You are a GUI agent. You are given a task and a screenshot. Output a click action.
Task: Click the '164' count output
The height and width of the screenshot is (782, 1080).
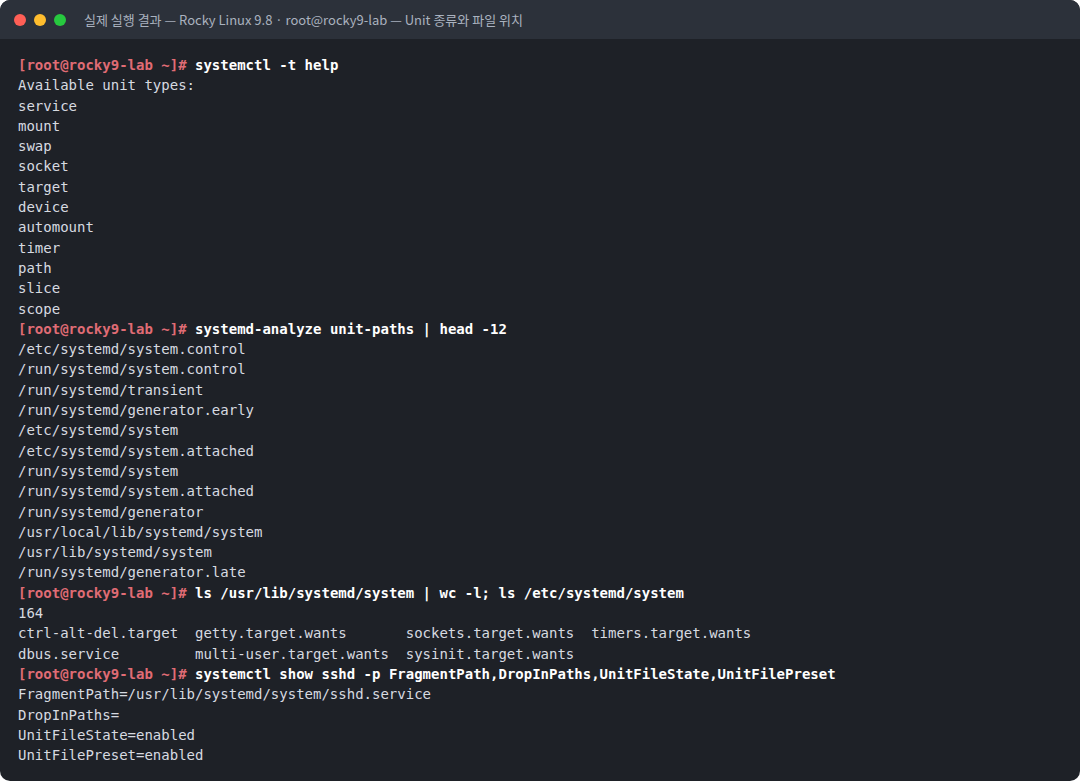click(x=30, y=613)
